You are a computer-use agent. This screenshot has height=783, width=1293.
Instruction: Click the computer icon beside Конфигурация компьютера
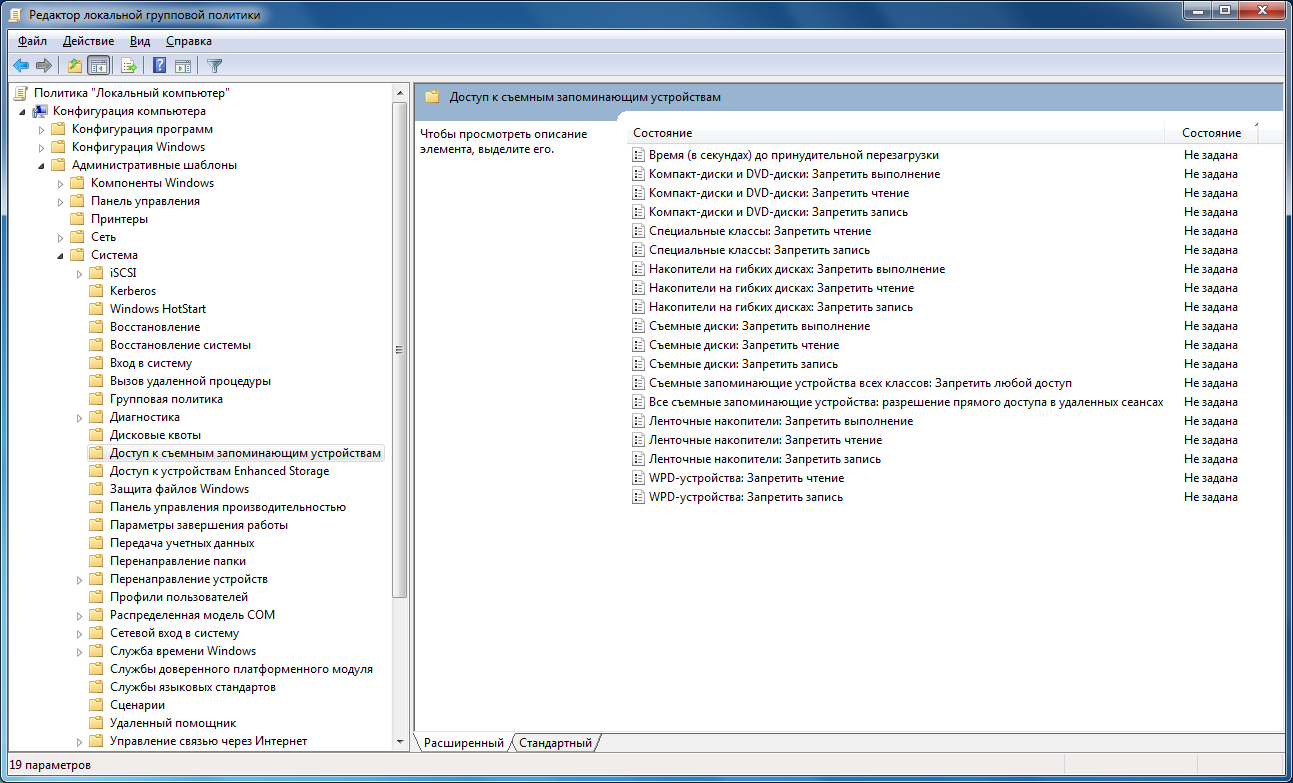tap(40, 111)
